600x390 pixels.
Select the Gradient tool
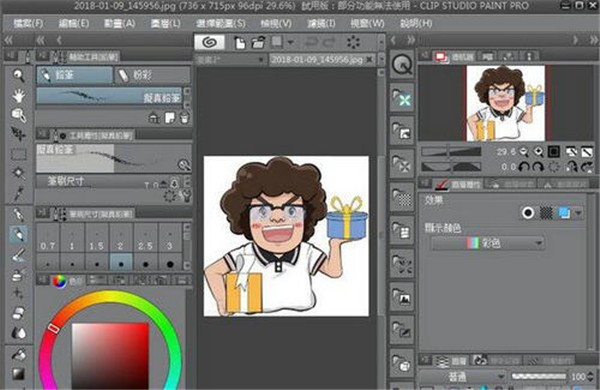tap(18, 374)
